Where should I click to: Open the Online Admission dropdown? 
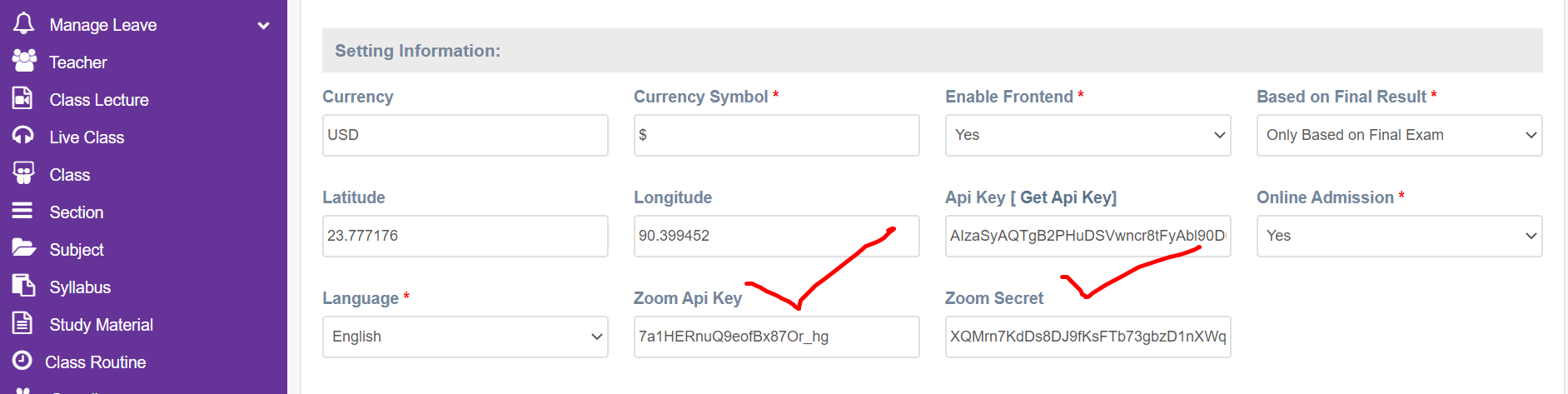pyautogui.click(x=1399, y=236)
